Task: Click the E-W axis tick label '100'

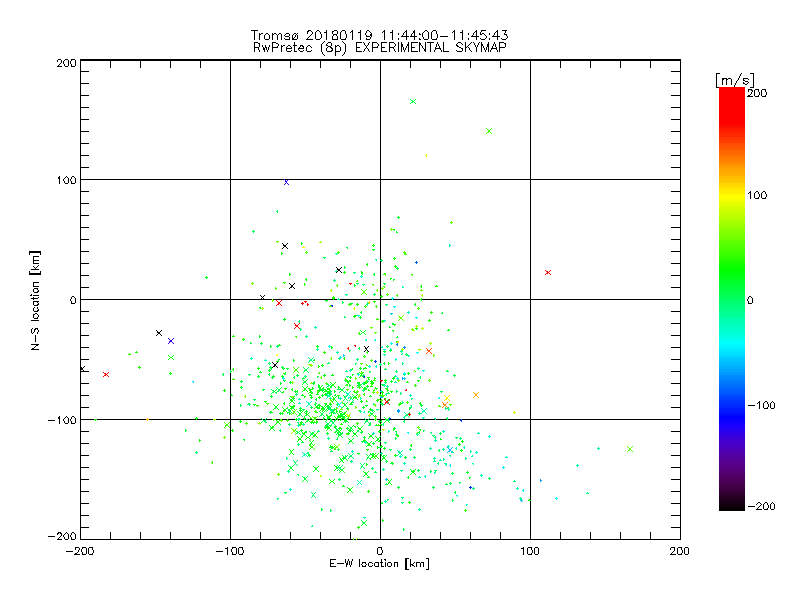Action: point(530,551)
